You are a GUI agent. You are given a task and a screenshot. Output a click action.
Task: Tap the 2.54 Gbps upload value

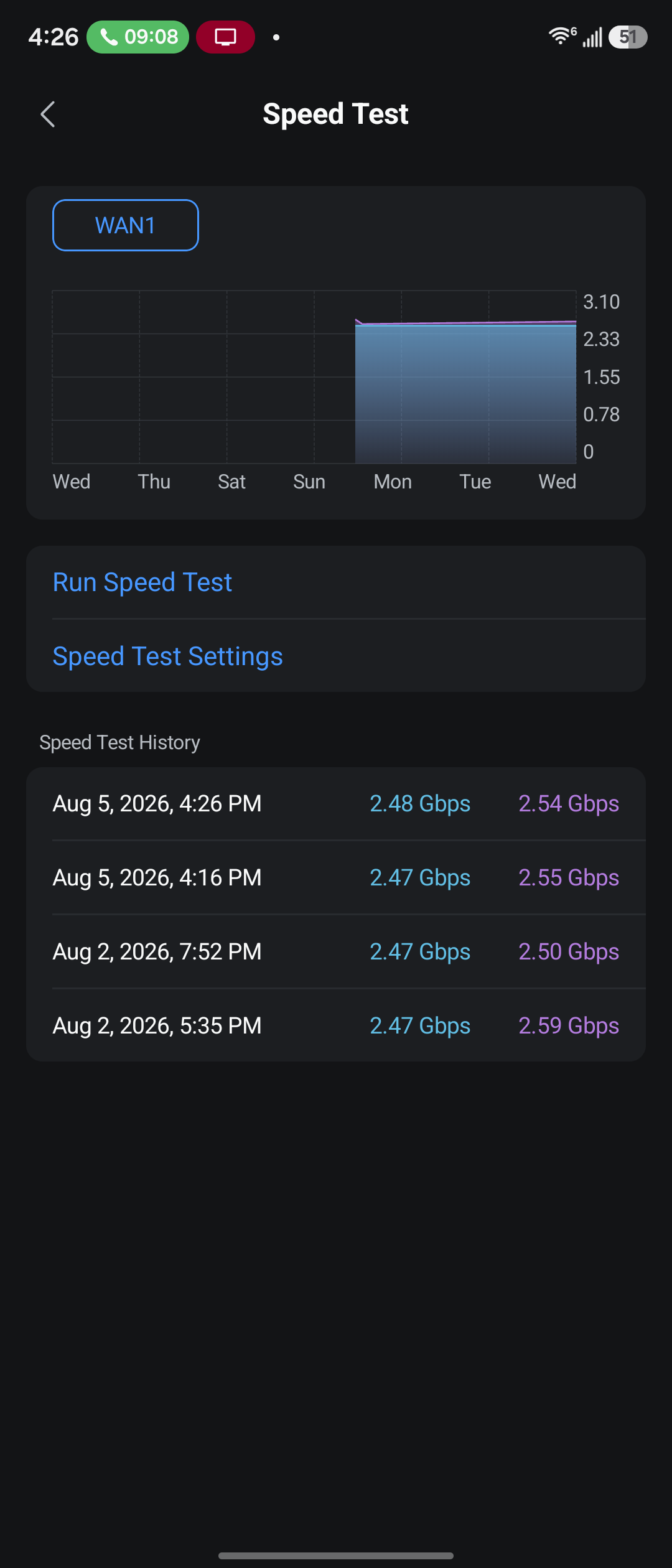[x=569, y=804]
